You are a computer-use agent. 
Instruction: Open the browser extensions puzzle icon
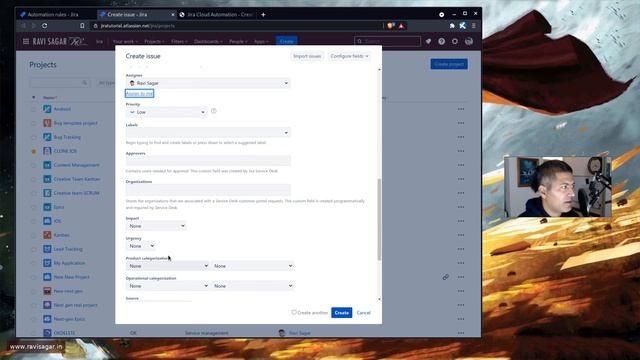coord(452,26)
